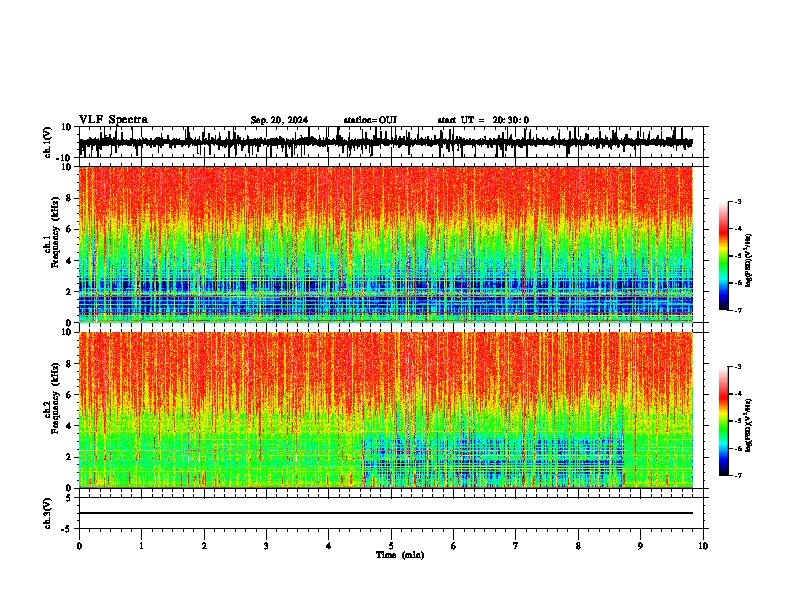Click the time axis tick label "1"
Viewport: 792px width, 612px height.
[x=141, y=546]
